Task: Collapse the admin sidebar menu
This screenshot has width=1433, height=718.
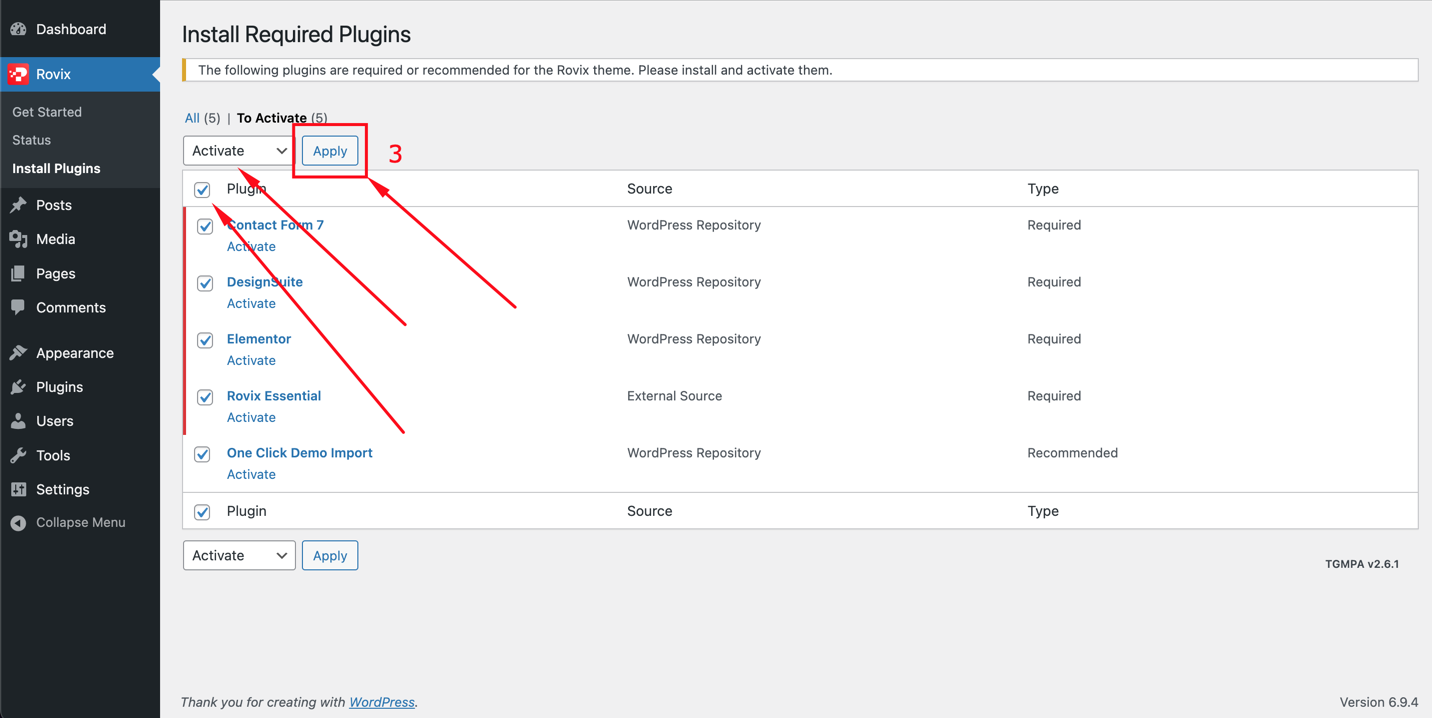Action: 80,523
